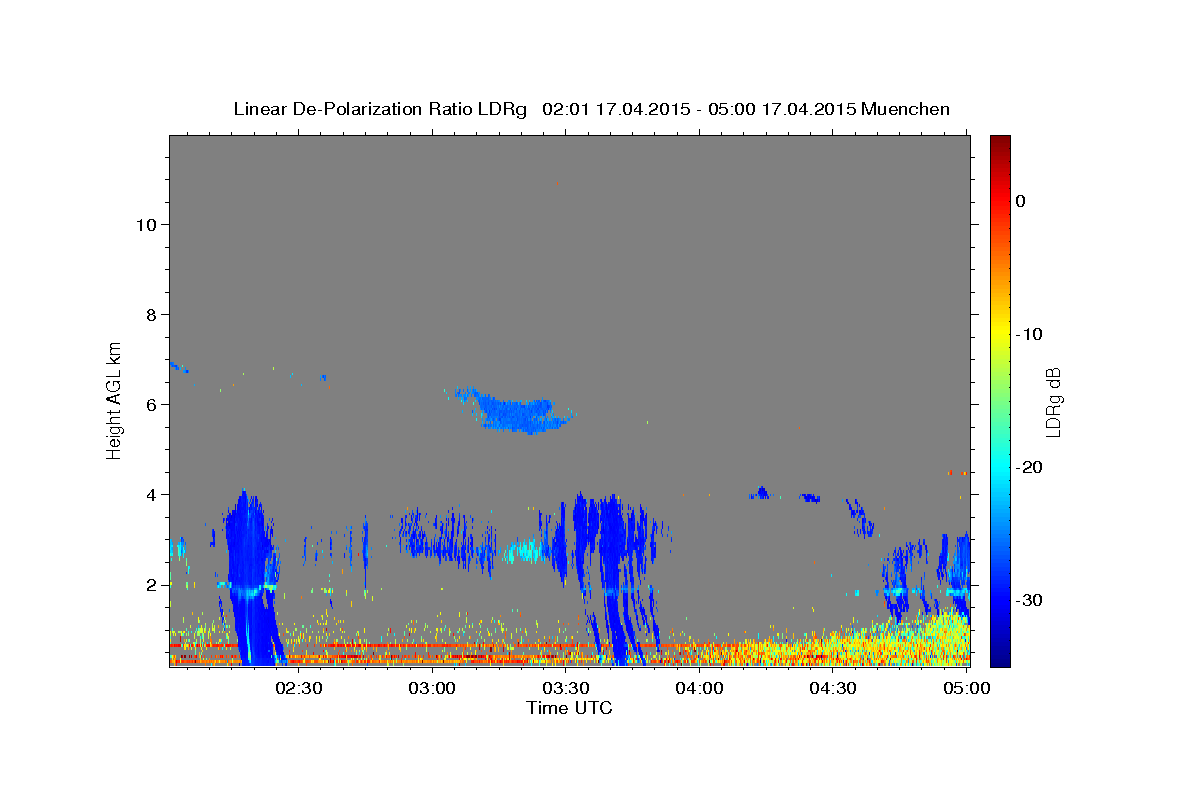Click the '02:30' time tick label
This screenshot has width=1200, height=800.
(x=299, y=689)
